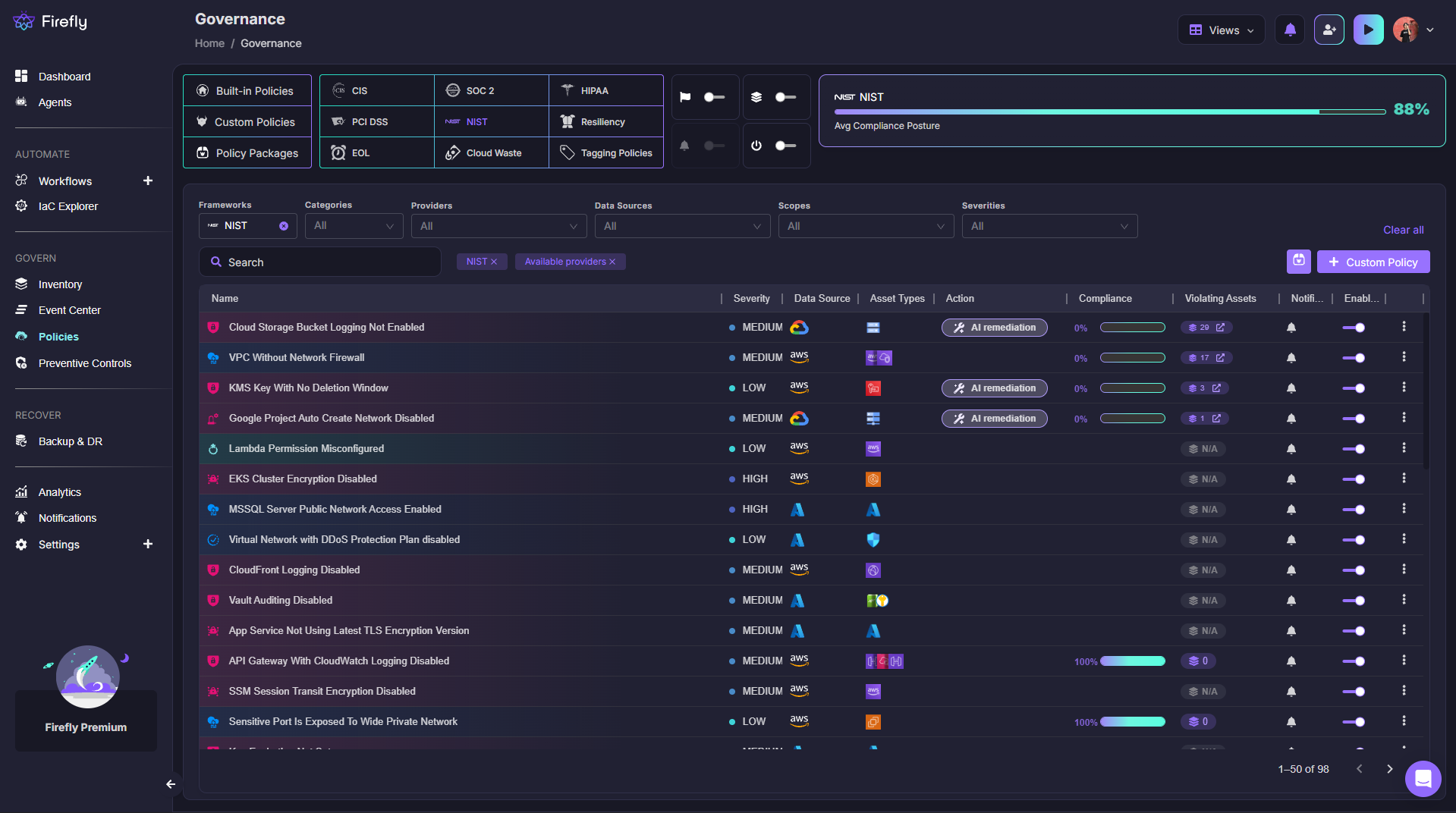Image resolution: width=1456 pixels, height=813 pixels.
Task: Click the NIST compliance posture progress bar
Action: pos(1110,111)
